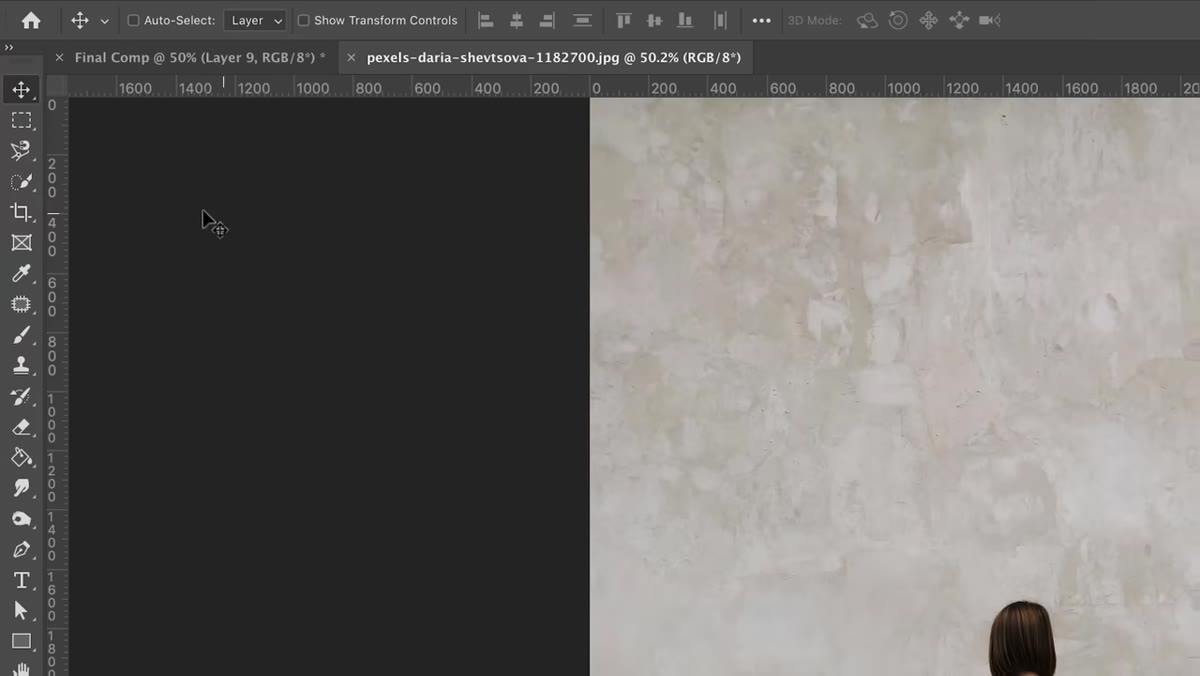This screenshot has height=676, width=1200.
Task: Distribute layers horizontally
Action: click(x=720, y=20)
